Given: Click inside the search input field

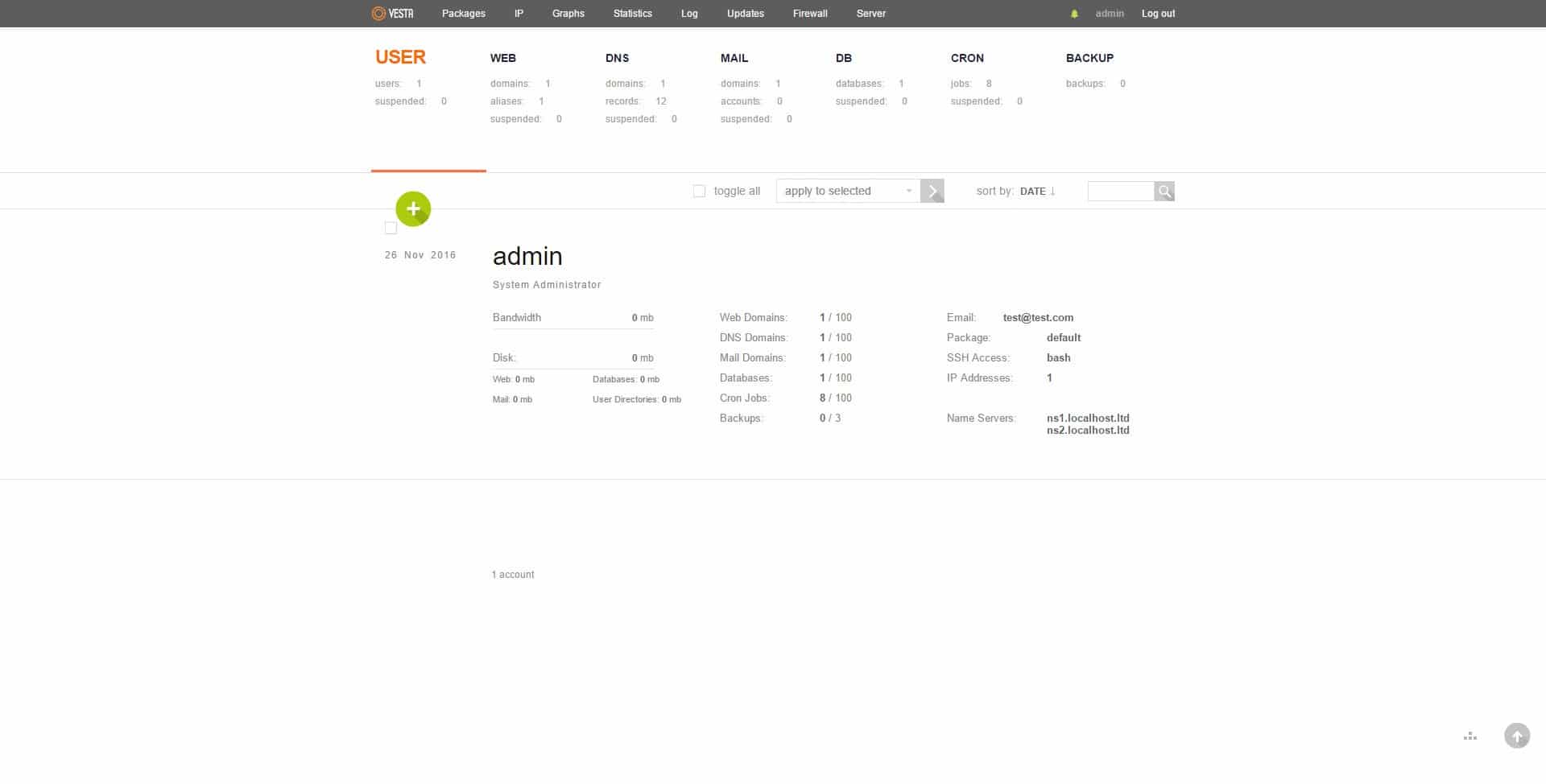Looking at the screenshot, I should [1121, 191].
